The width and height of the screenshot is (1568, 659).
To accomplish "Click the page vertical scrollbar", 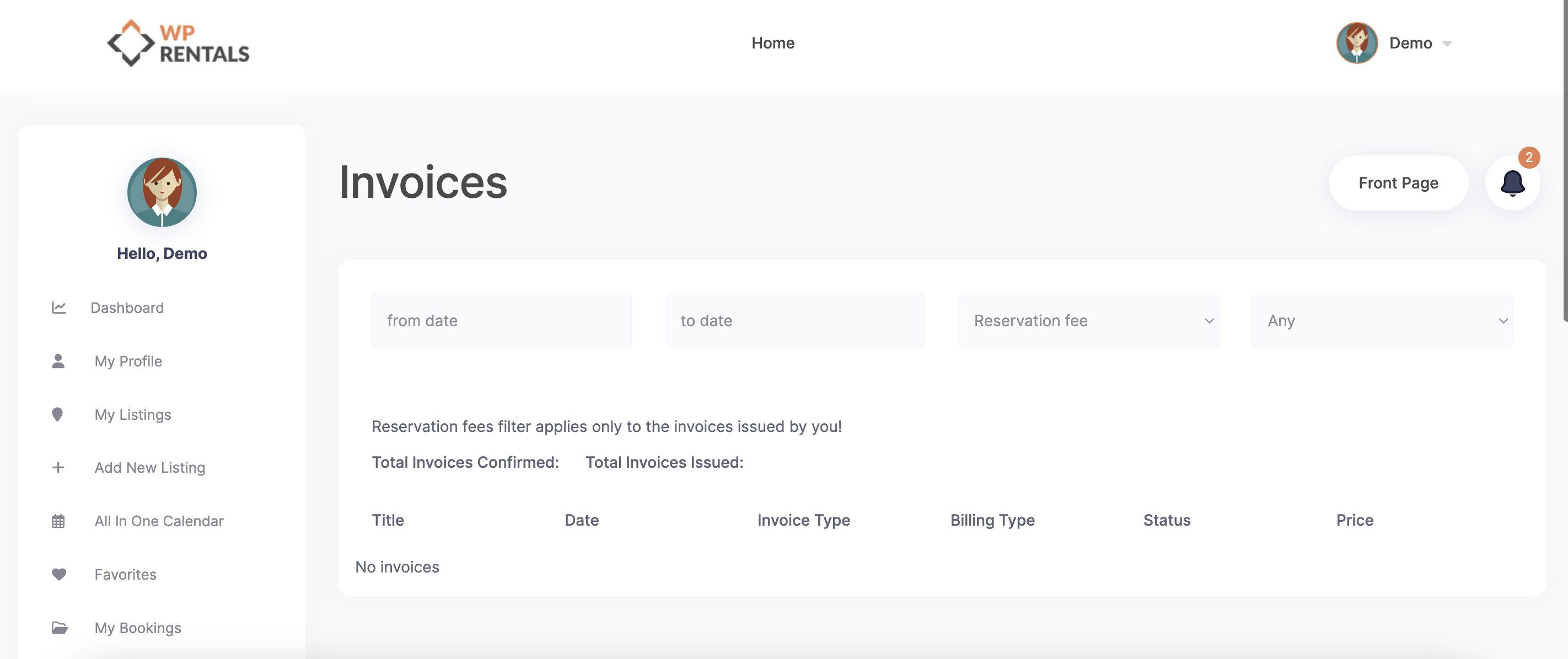I will 1565,161.
